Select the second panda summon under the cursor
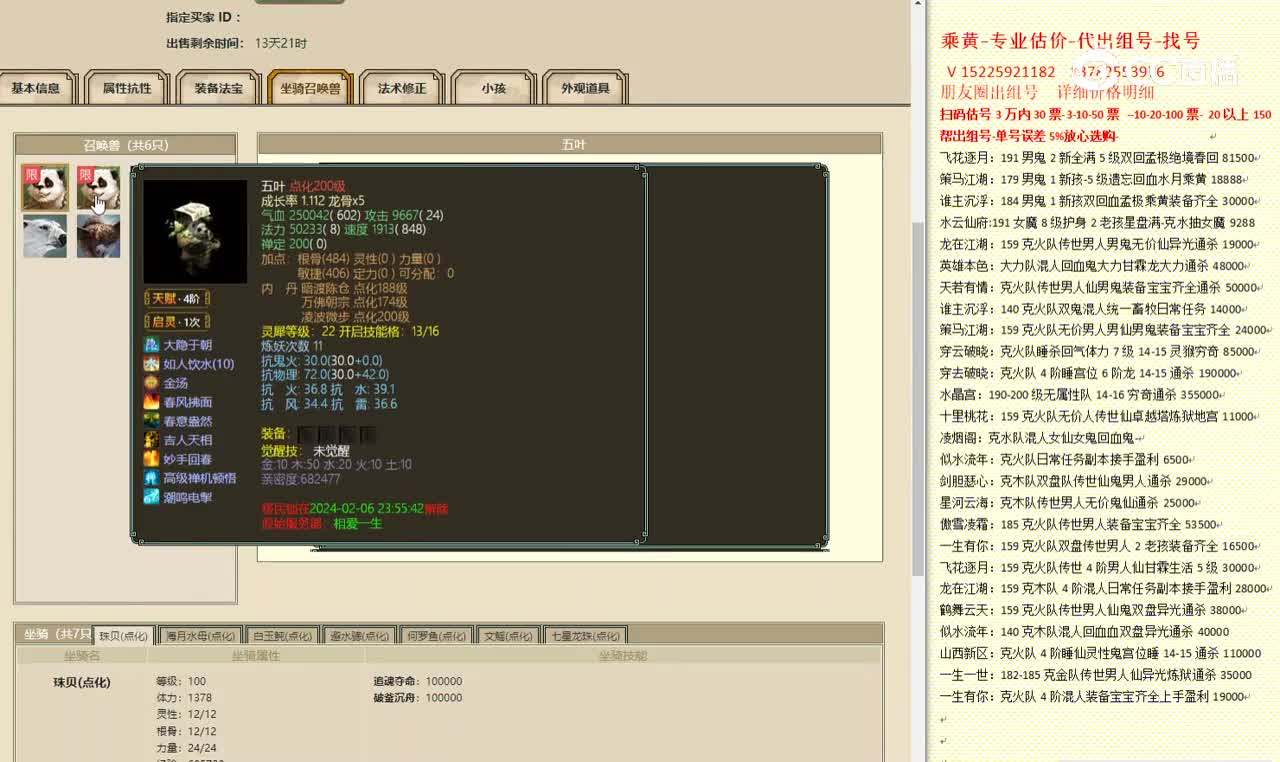 (98, 188)
